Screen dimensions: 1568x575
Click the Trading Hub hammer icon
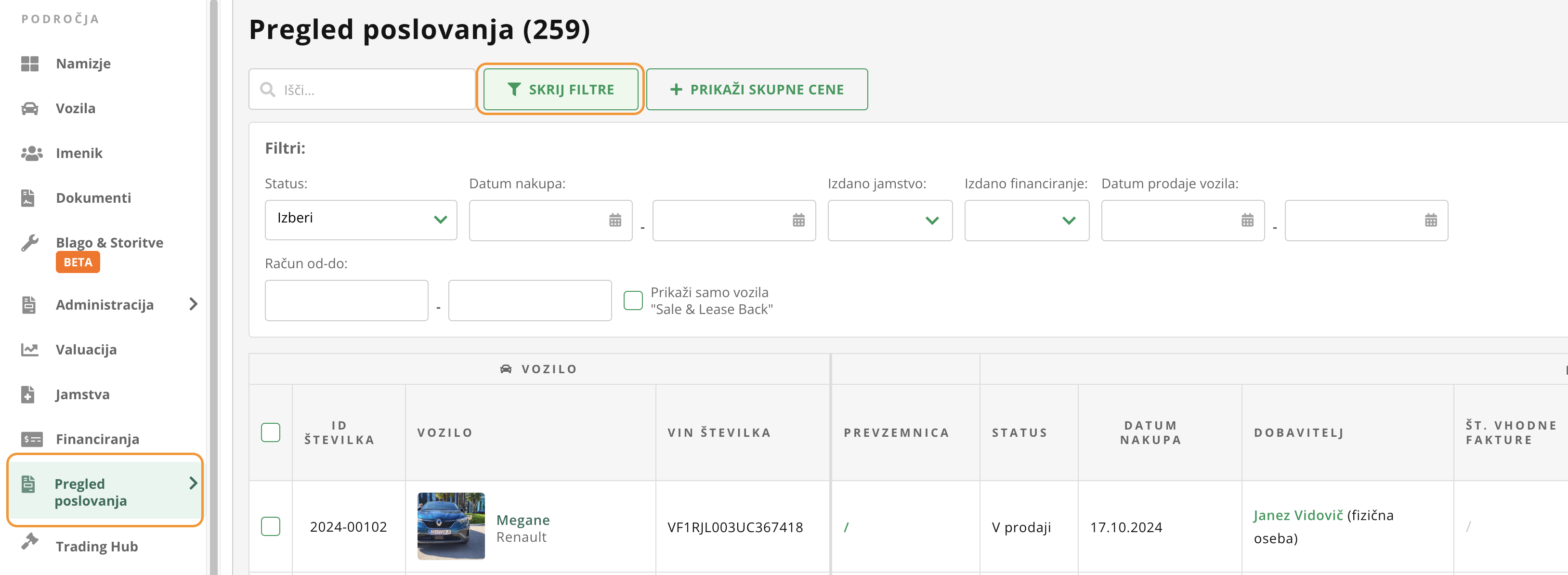29,542
